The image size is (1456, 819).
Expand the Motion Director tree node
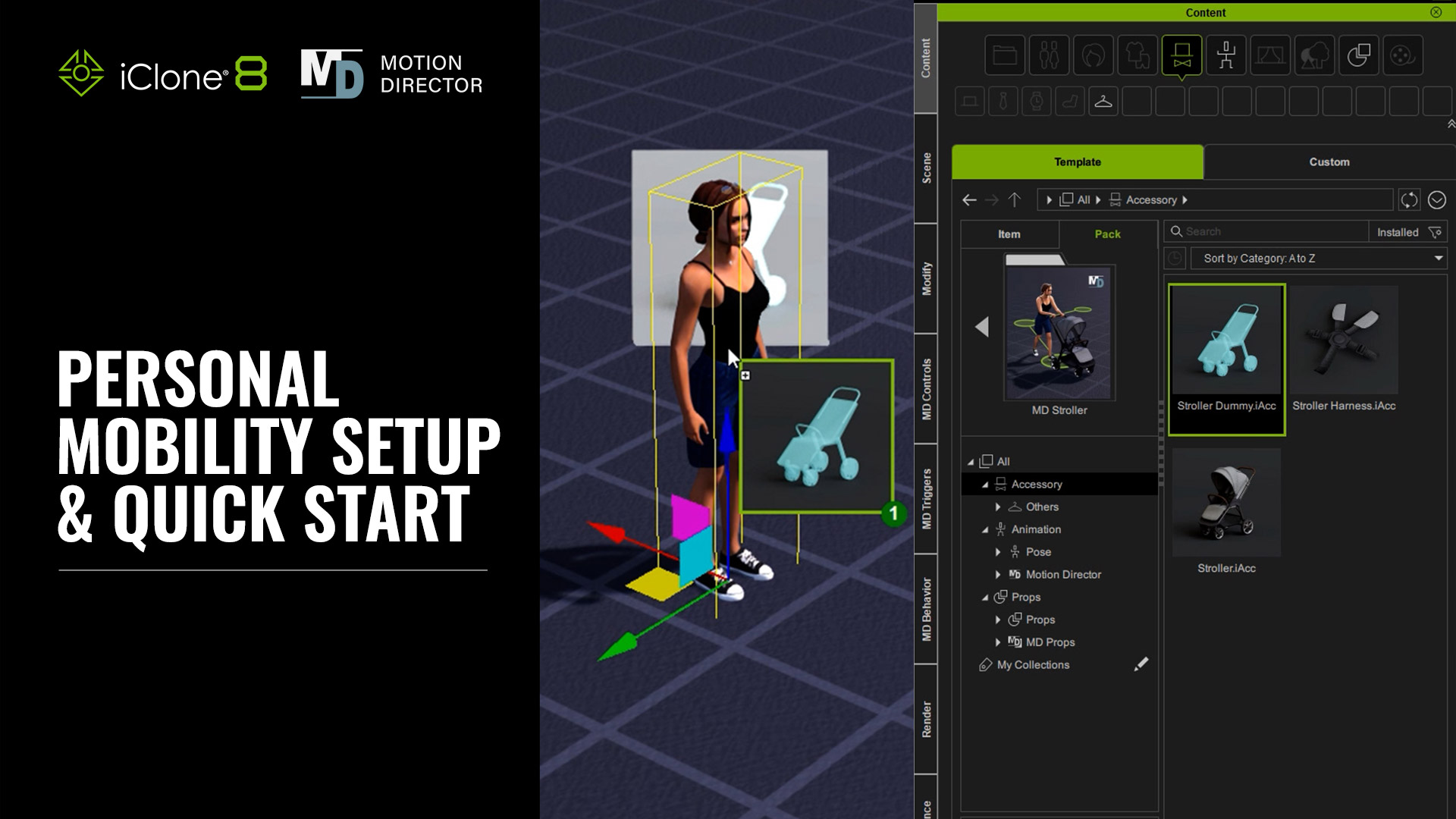point(998,575)
